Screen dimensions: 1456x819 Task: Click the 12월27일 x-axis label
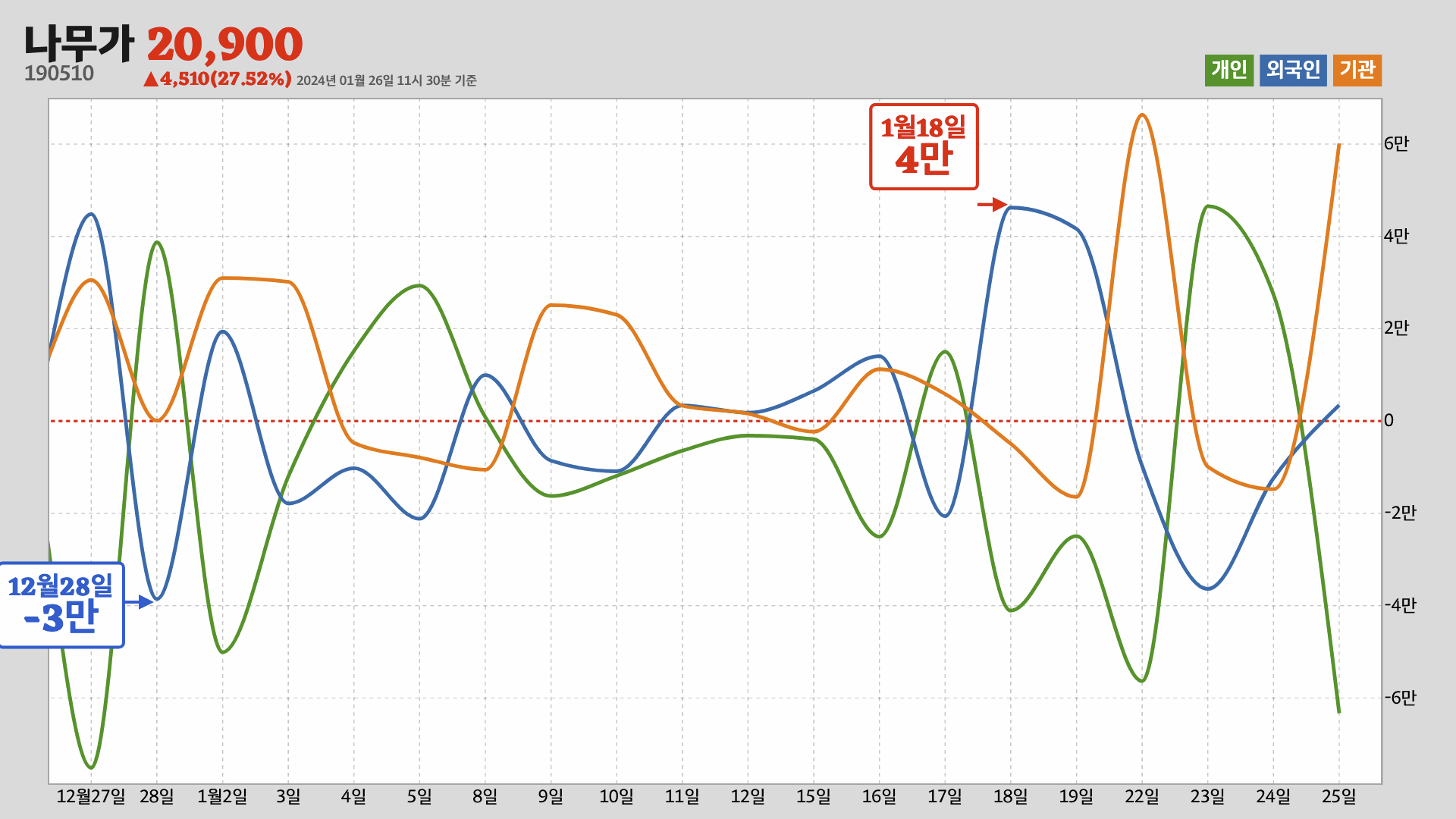point(91,796)
